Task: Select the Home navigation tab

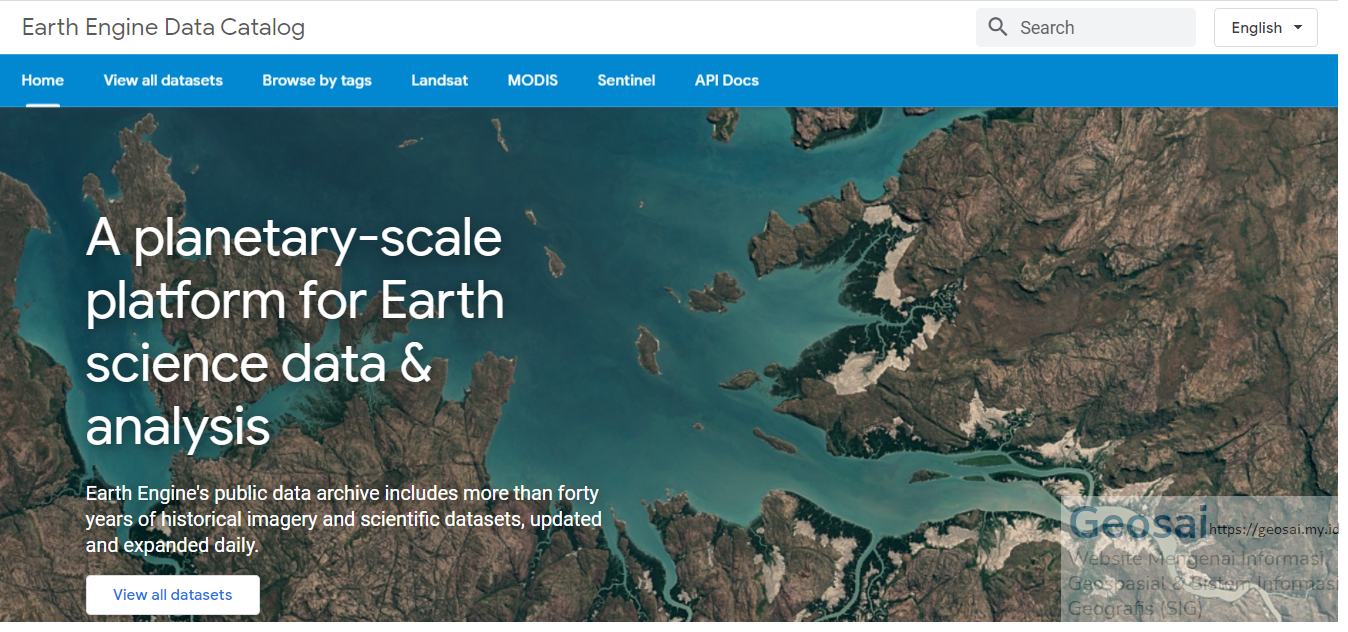Action: 42,80
